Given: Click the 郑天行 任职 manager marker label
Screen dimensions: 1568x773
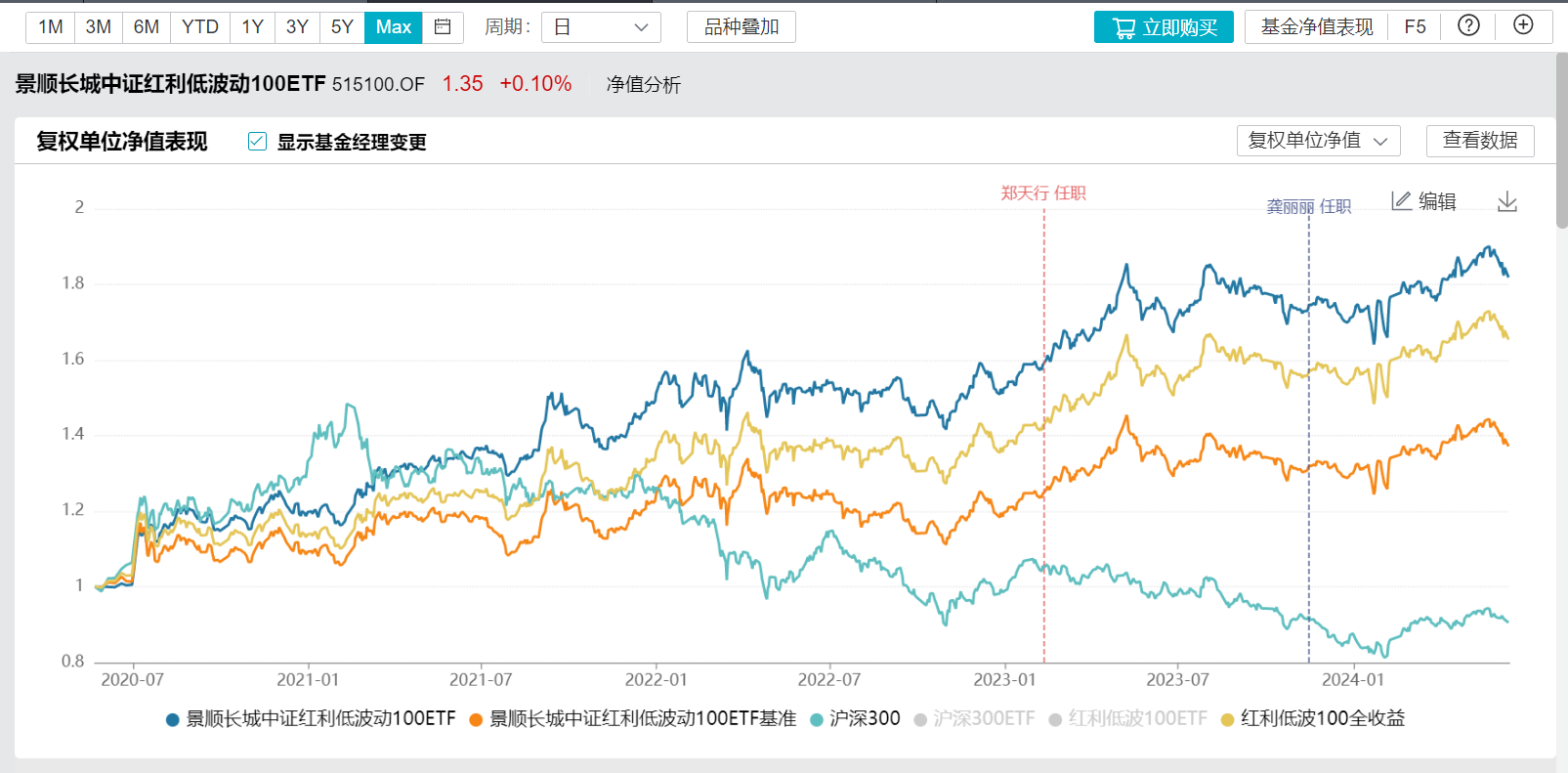Looking at the screenshot, I should click(x=1042, y=193).
